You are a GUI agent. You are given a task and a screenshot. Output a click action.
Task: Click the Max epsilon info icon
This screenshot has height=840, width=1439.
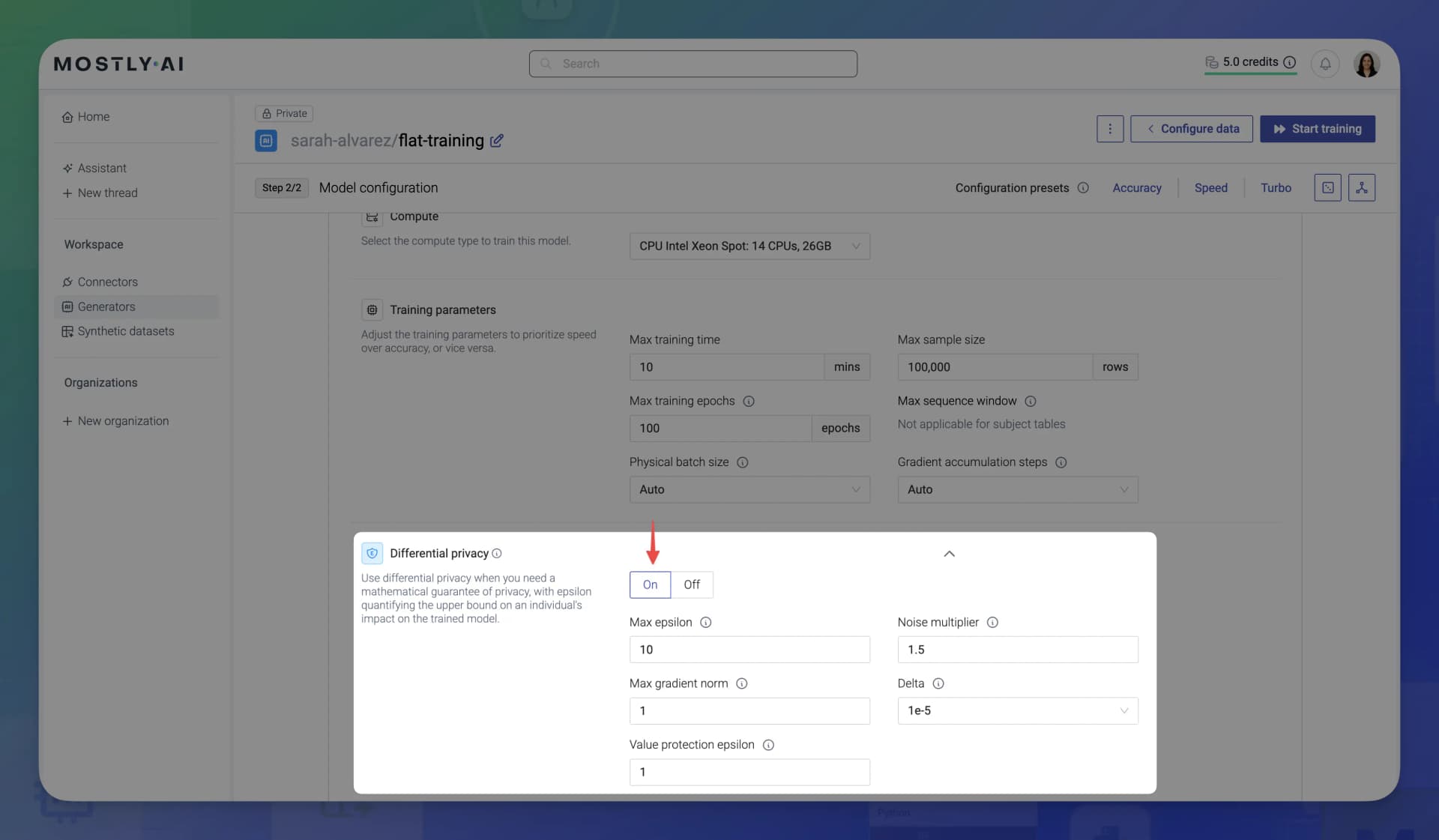click(705, 623)
